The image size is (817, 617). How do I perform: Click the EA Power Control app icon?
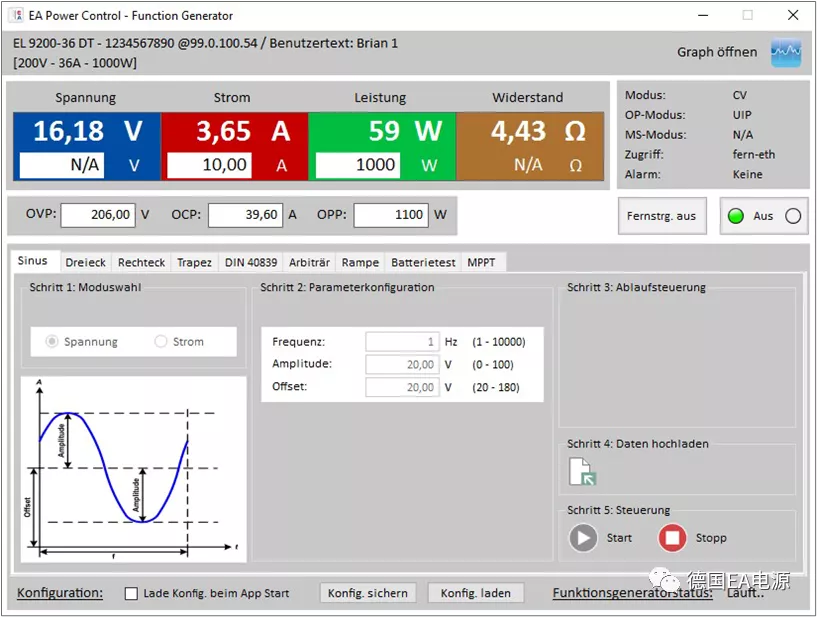[16, 15]
